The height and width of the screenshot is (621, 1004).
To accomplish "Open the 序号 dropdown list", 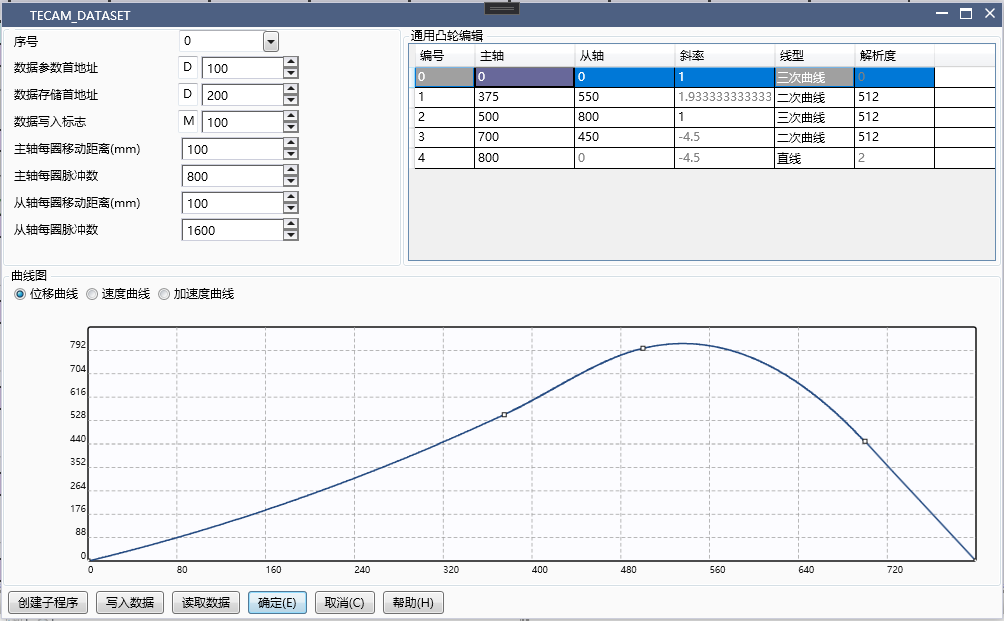I will pyautogui.click(x=270, y=41).
